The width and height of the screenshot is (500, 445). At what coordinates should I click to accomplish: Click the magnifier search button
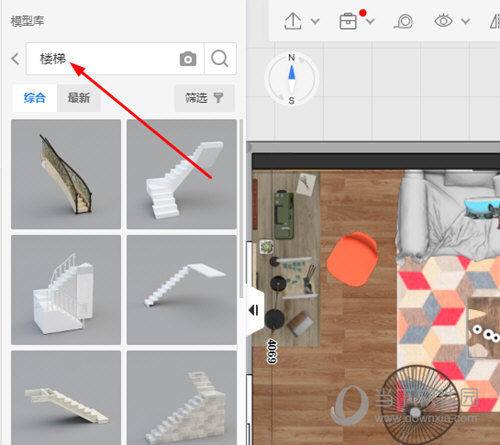220,59
